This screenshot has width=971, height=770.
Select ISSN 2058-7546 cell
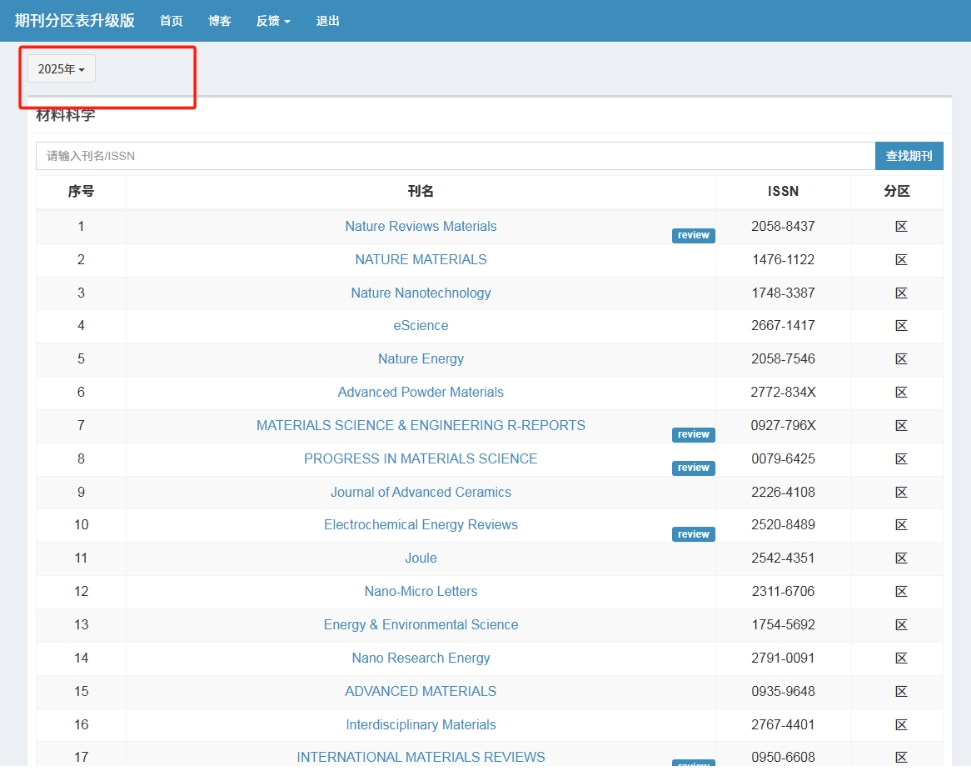tap(783, 359)
